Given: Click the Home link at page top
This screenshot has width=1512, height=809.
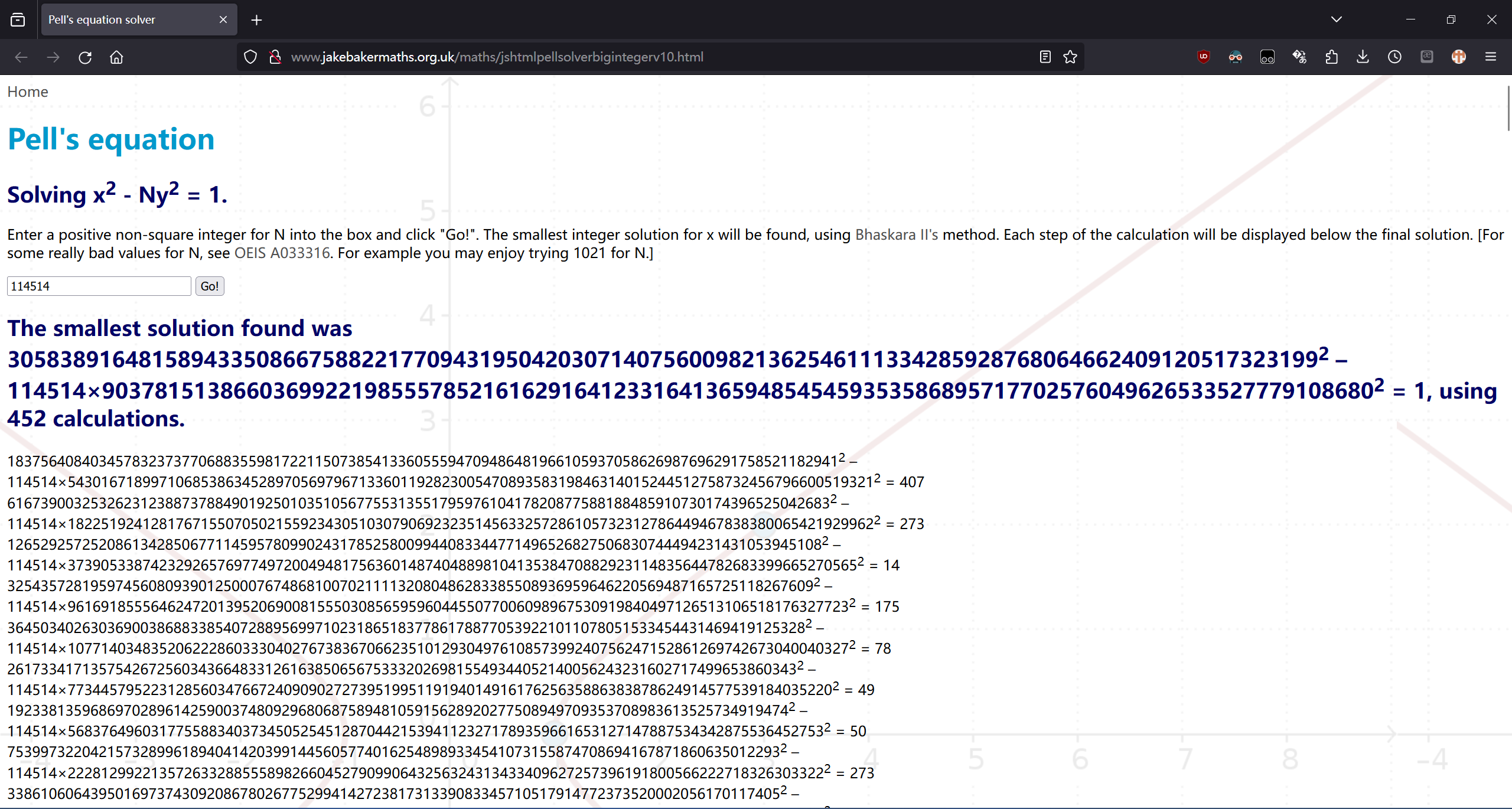Looking at the screenshot, I should point(28,92).
